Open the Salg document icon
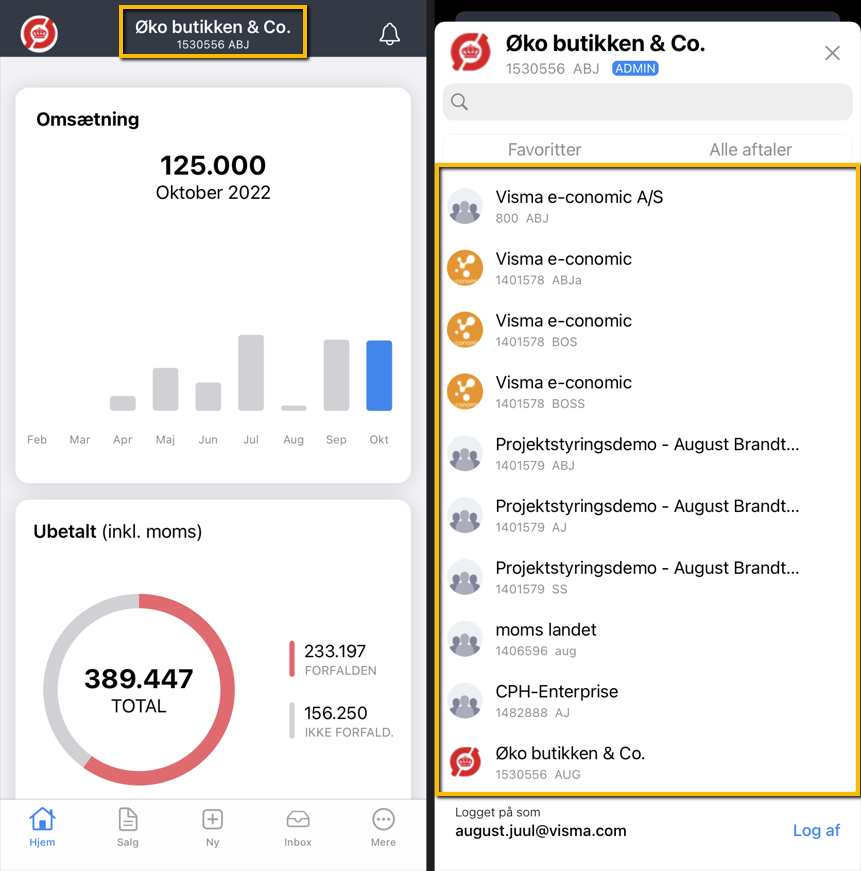The image size is (861, 871). [x=128, y=826]
